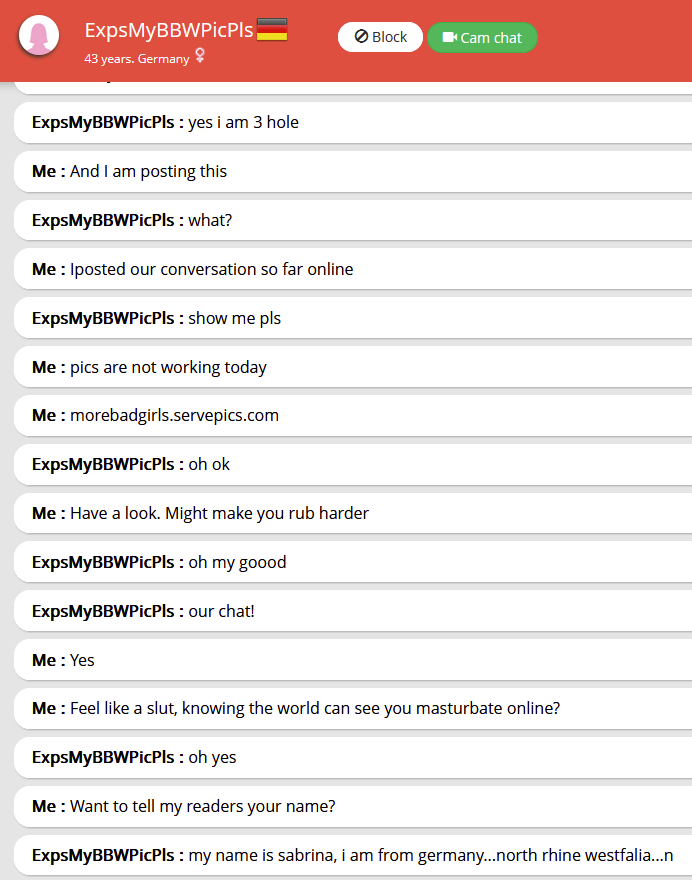This screenshot has height=880, width=692.
Task: Click the video camera icon
Action: [449, 38]
